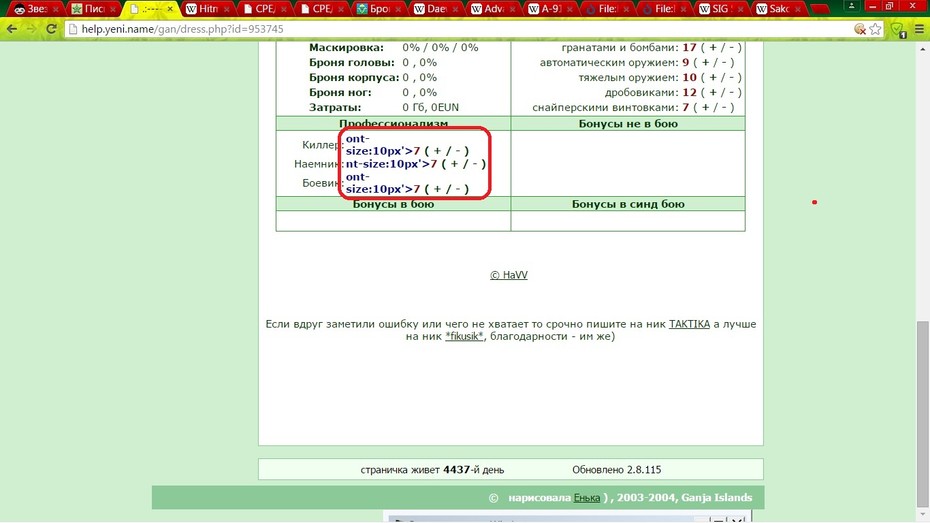This screenshot has width=930, height=523.
Task: Click the Обновлено 2.8.115 text
Action: [x=616, y=470]
